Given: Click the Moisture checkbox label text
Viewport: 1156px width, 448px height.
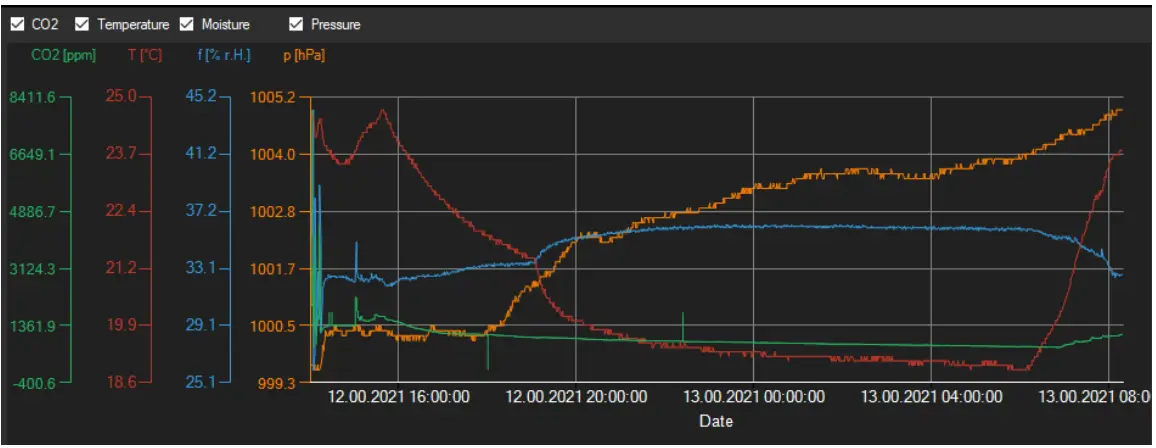Looking at the screenshot, I should point(226,24).
